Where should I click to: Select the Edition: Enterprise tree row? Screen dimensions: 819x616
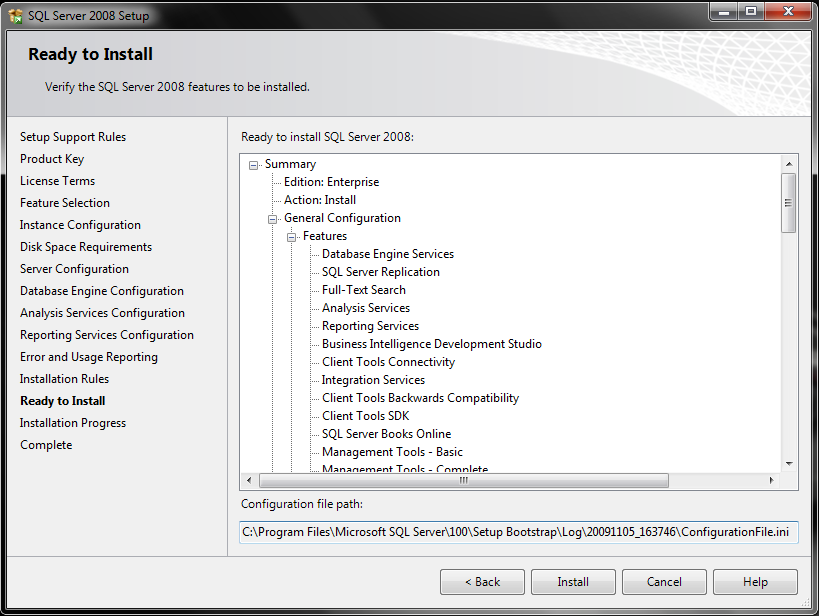[x=332, y=182]
